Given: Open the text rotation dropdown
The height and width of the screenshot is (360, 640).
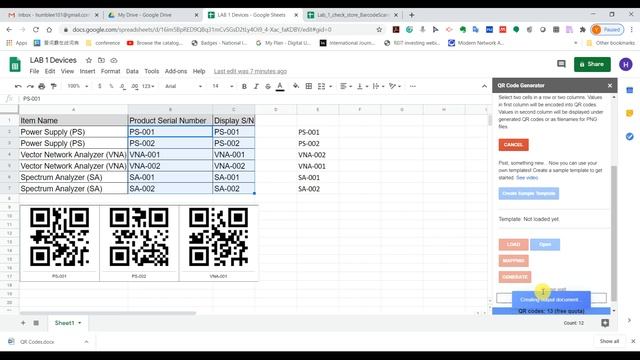Looking at the screenshot, I should [394, 86].
